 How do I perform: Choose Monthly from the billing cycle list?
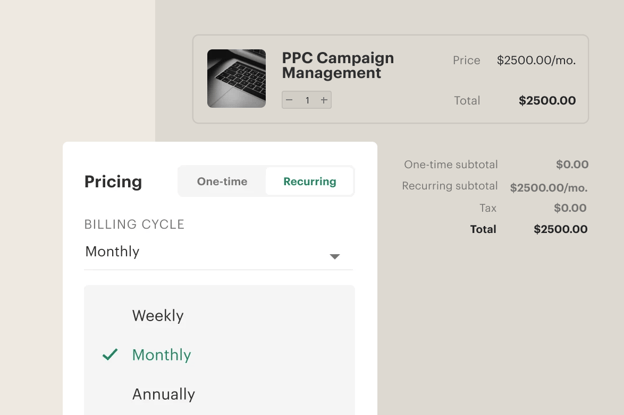click(x=161, y=355)
